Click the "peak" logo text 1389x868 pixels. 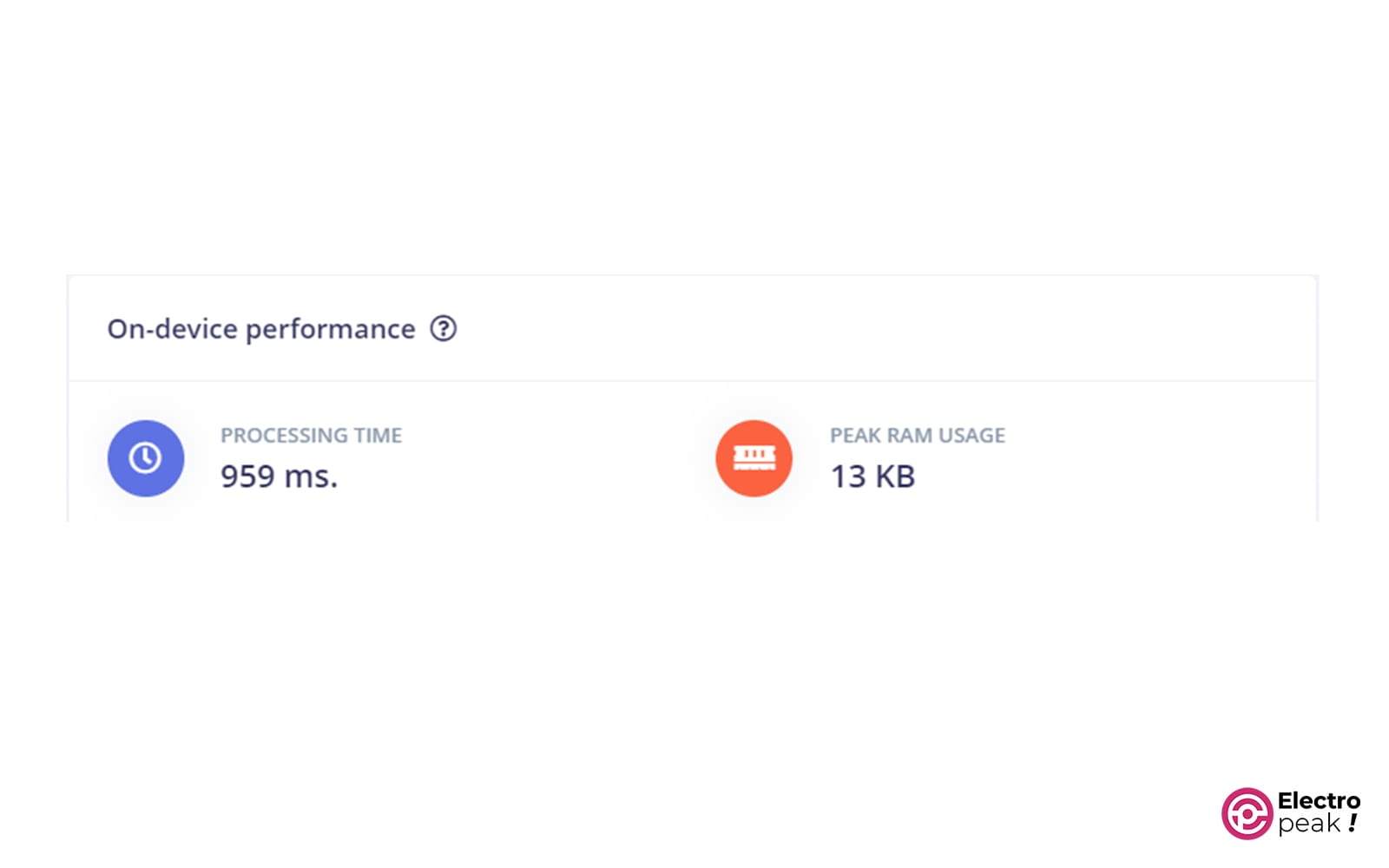[x=1309, y=823]
